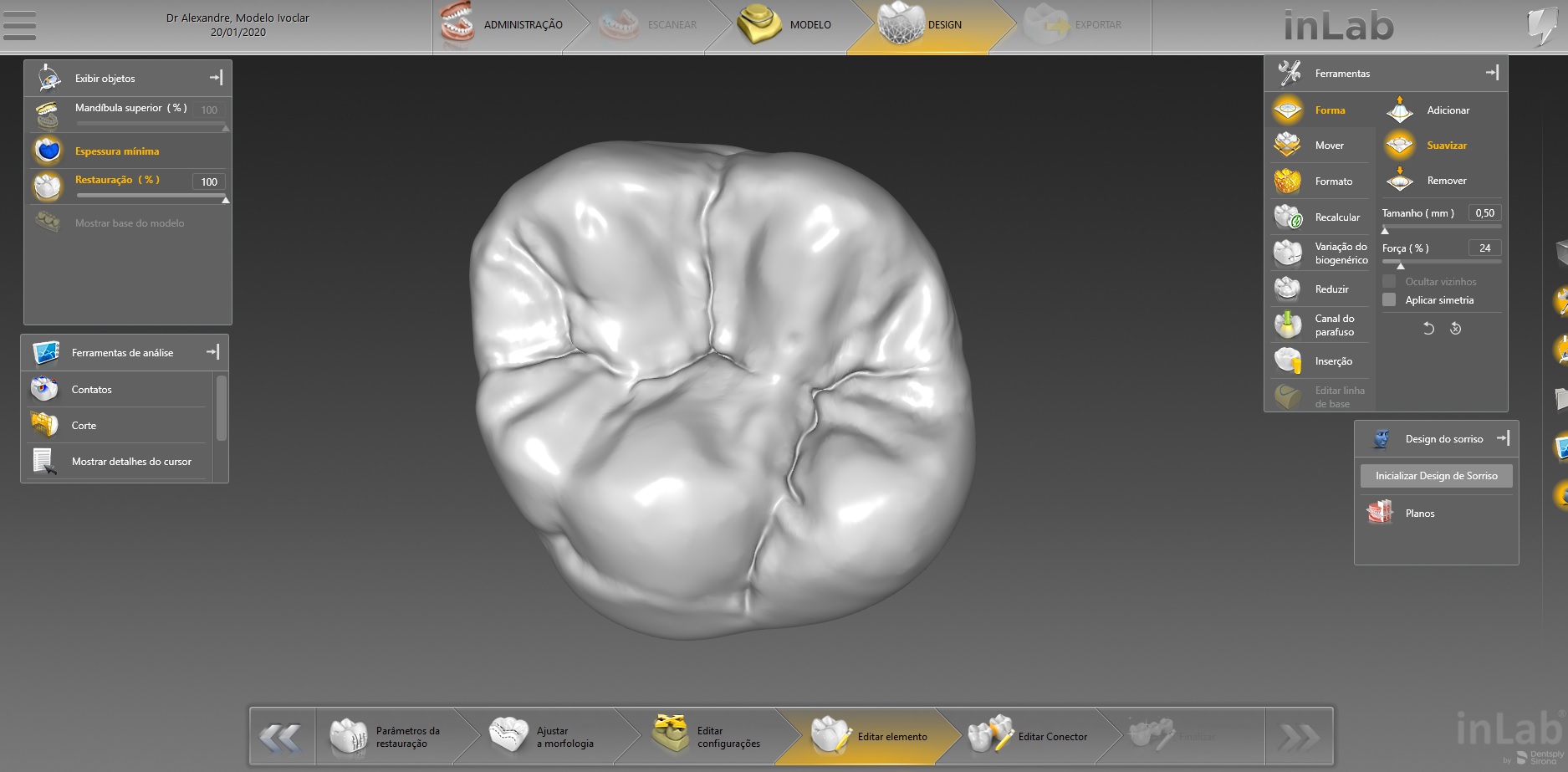Enable Aplicar simetria
1568x772 pixels.
pyautogui.click(x=1391, y=299)
